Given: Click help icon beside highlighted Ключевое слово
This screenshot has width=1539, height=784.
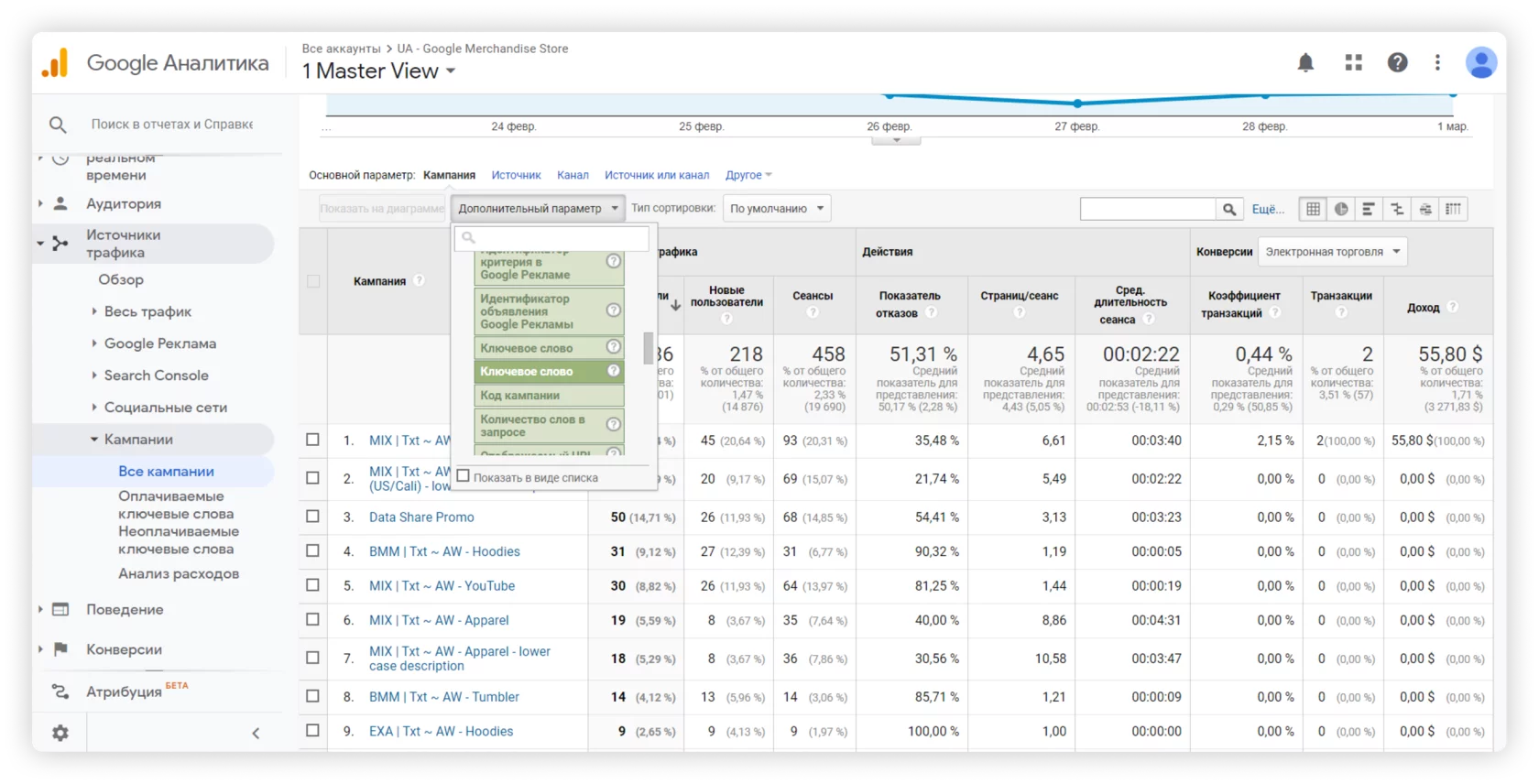Looking at the screenshot, I should (614, 371).
